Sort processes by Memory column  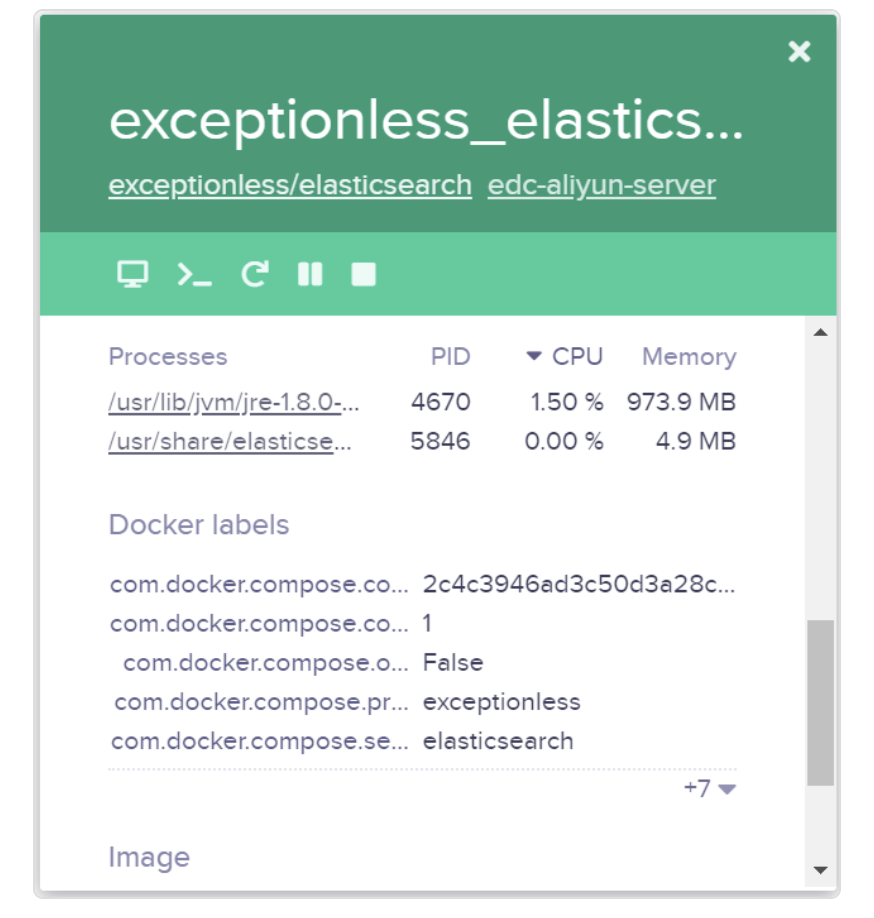[x=689, y=357]
